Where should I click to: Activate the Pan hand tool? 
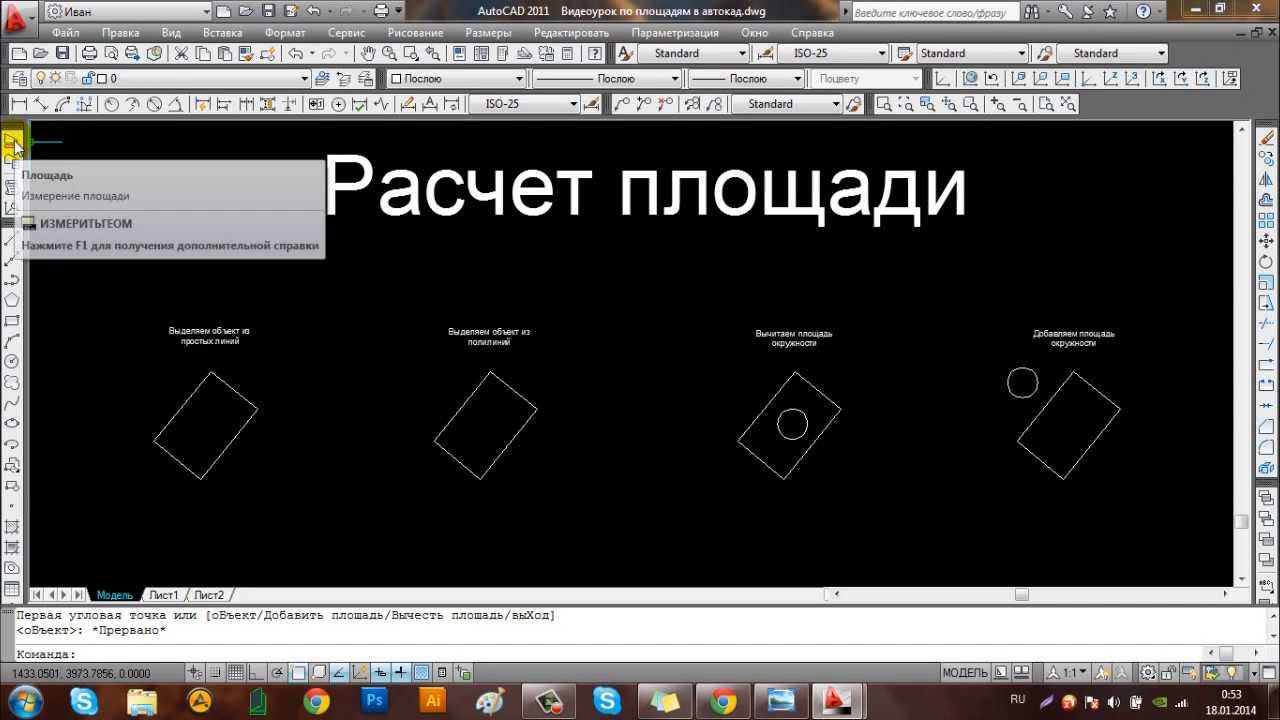coord(368,53)
